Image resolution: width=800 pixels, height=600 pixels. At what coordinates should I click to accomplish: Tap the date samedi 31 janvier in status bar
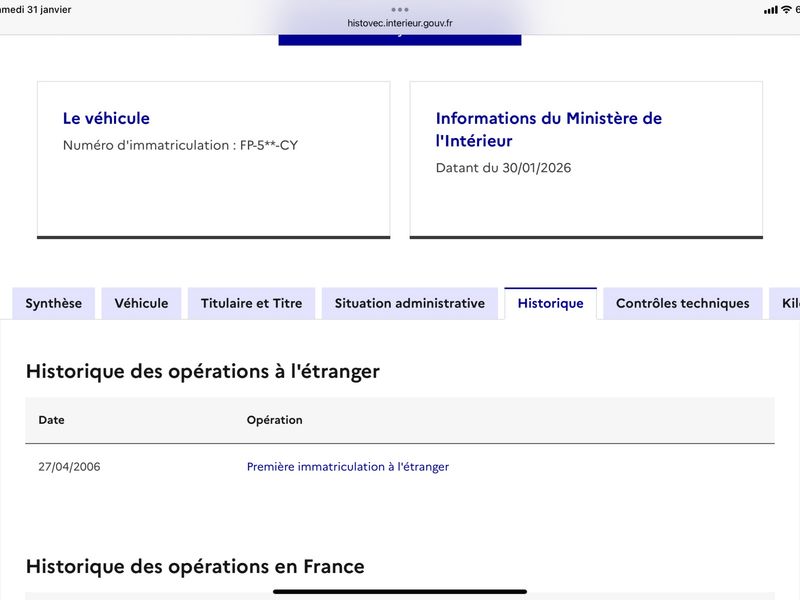36,10
